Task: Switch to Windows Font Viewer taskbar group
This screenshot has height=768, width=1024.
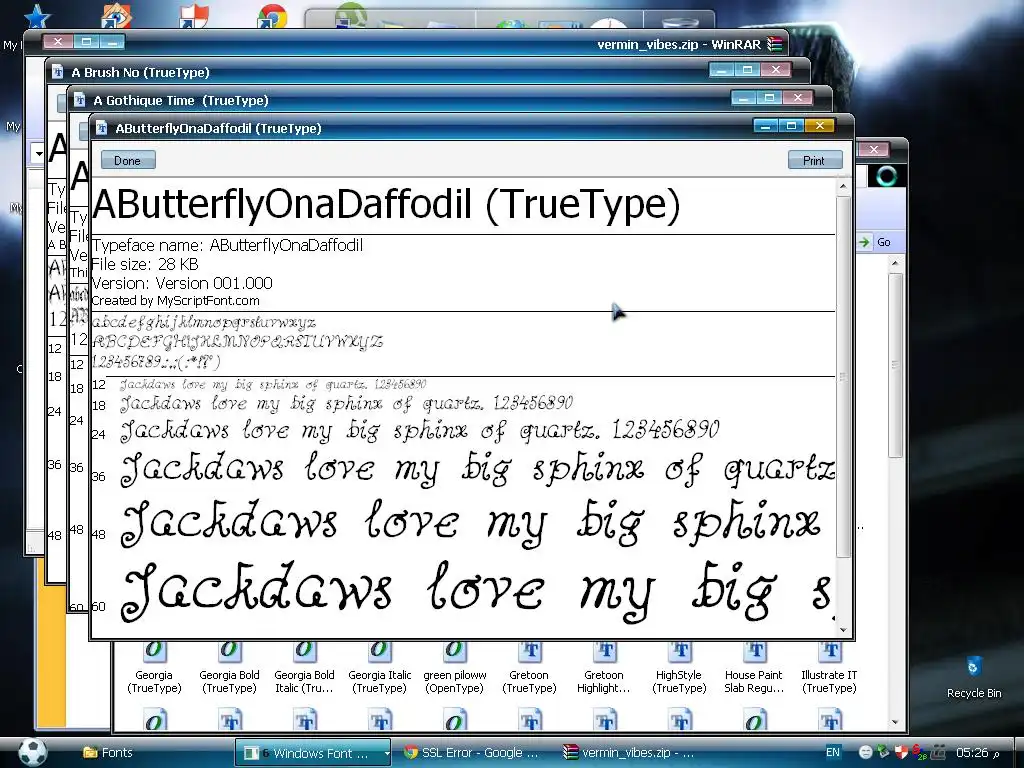Action: [312, 753]
